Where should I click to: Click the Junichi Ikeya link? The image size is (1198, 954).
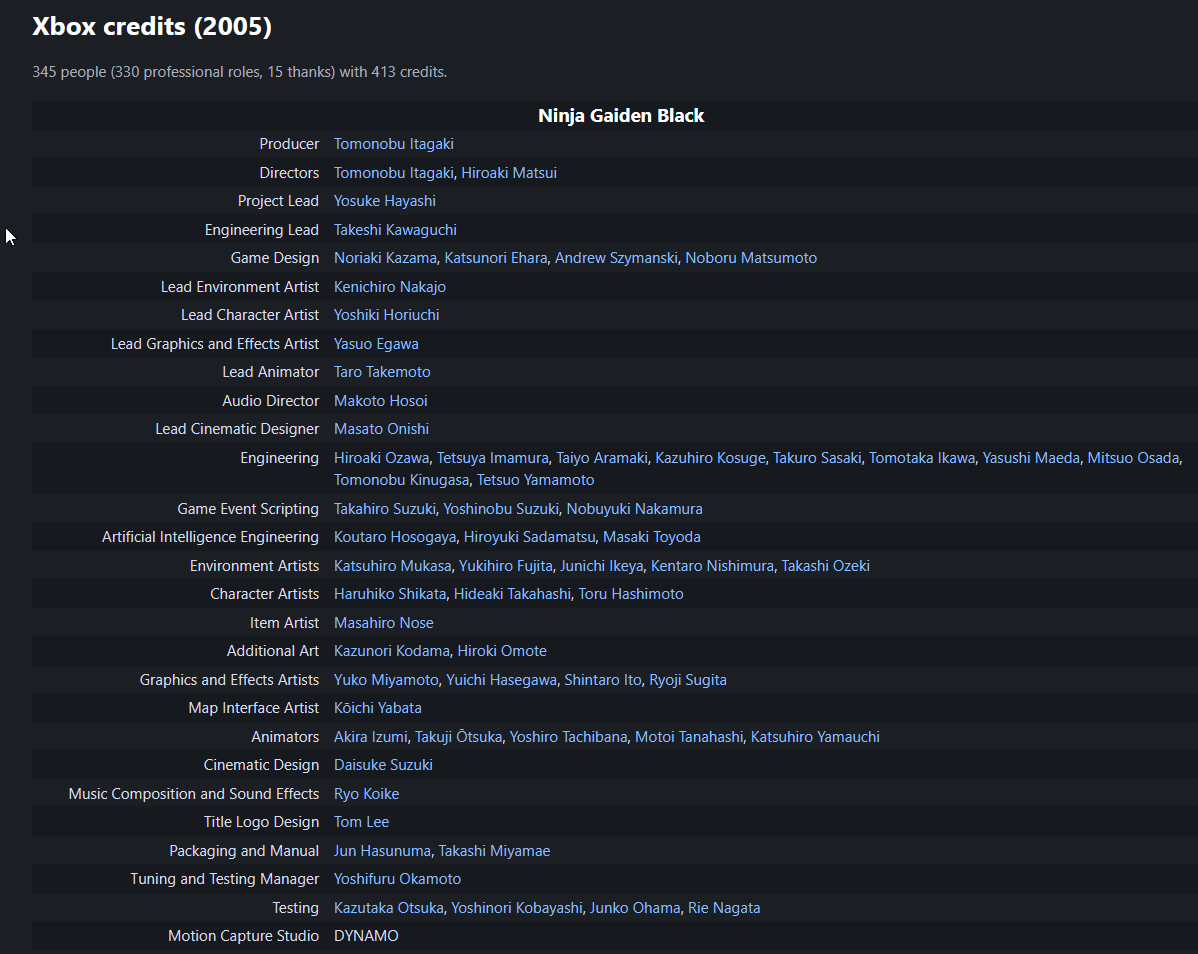tap(601, 566)
